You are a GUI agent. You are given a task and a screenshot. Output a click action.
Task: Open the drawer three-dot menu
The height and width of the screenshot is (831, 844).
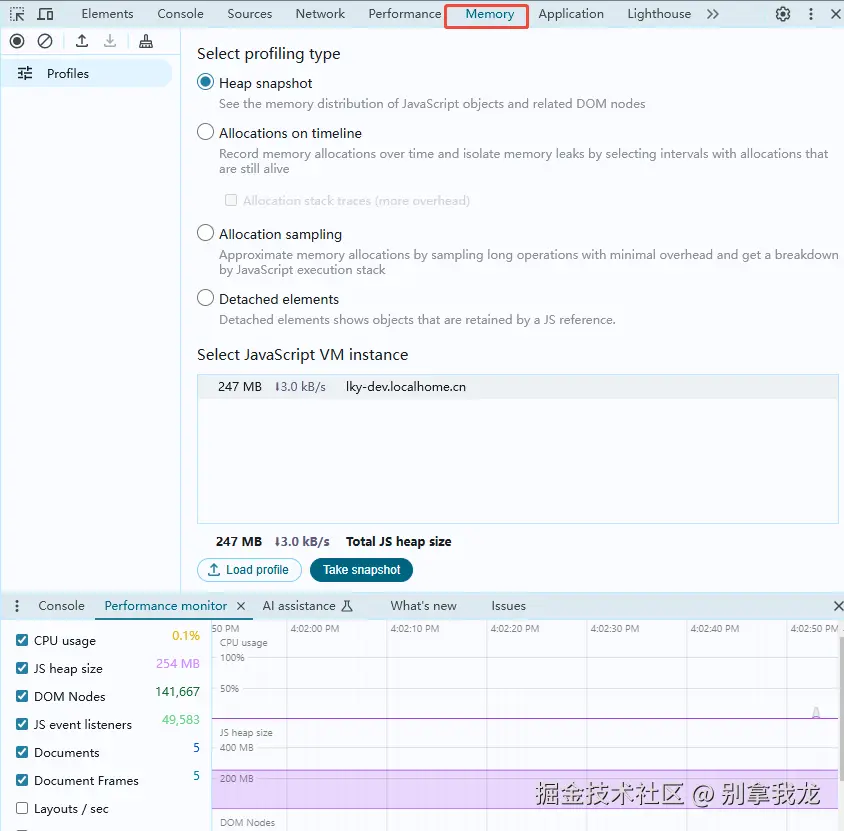point(17,606)
